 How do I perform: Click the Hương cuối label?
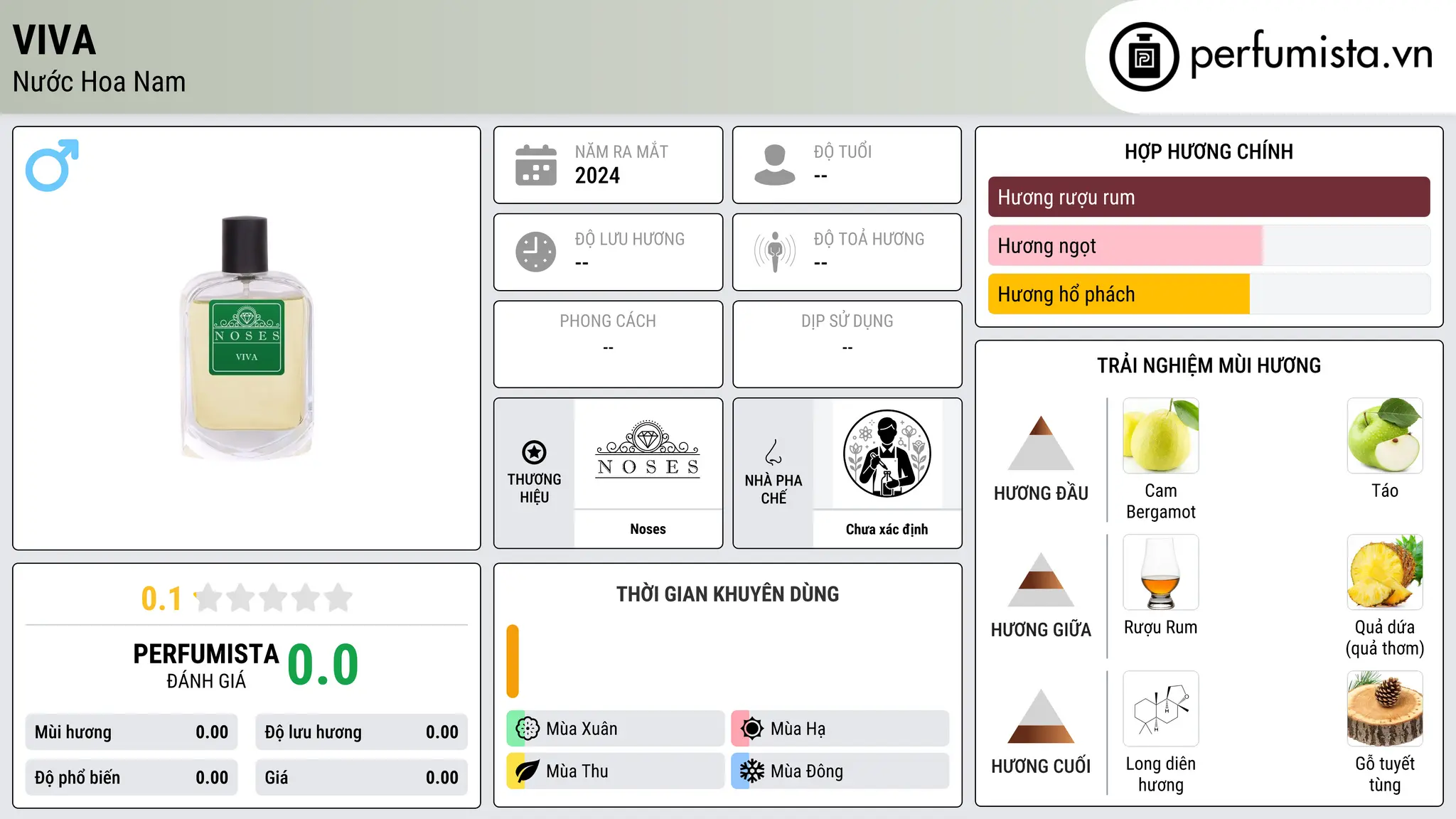coord(1041,766)
